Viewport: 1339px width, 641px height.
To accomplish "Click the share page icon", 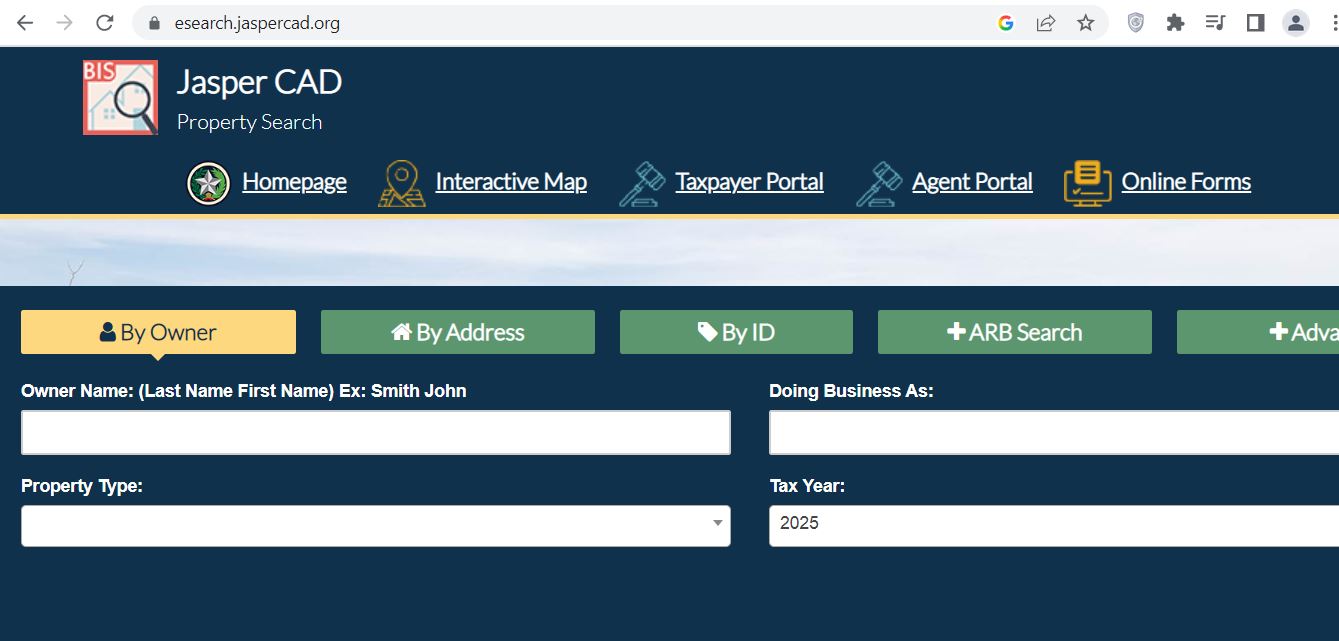I will point(1046,23).
